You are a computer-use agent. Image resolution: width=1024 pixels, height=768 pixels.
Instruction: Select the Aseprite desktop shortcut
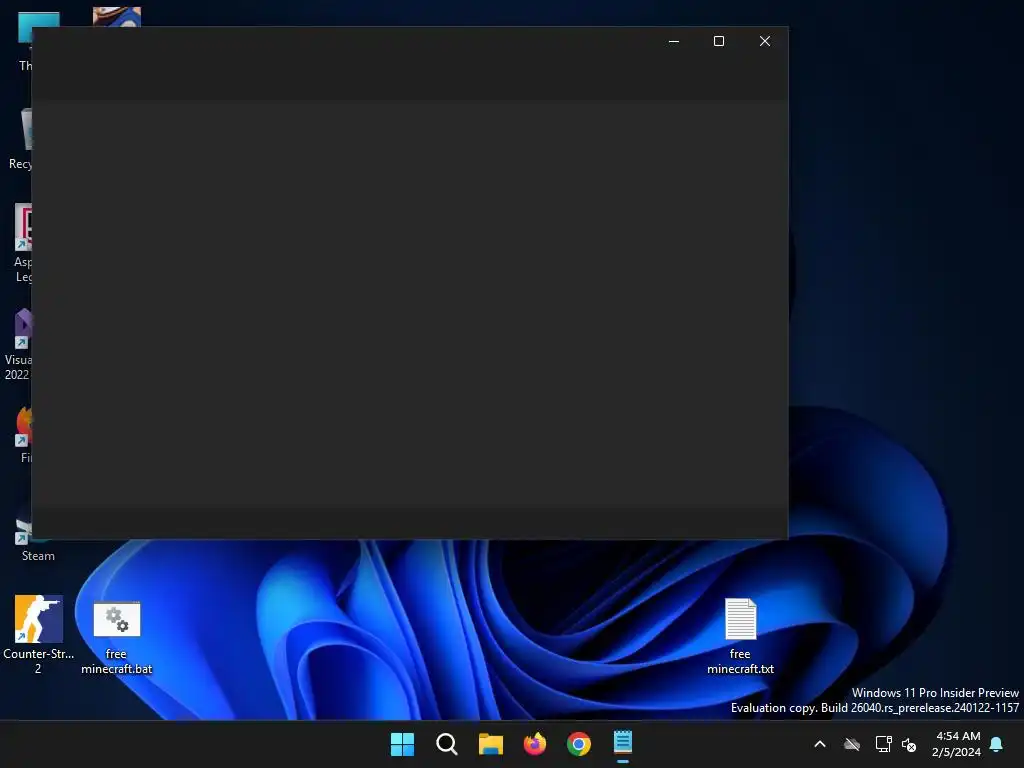(x=23, y=243)
